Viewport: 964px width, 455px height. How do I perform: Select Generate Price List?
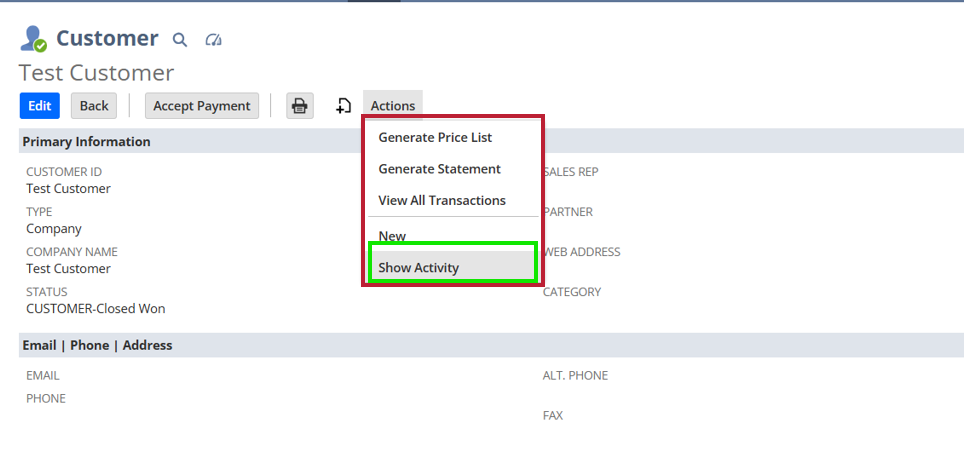coord(435,137)
